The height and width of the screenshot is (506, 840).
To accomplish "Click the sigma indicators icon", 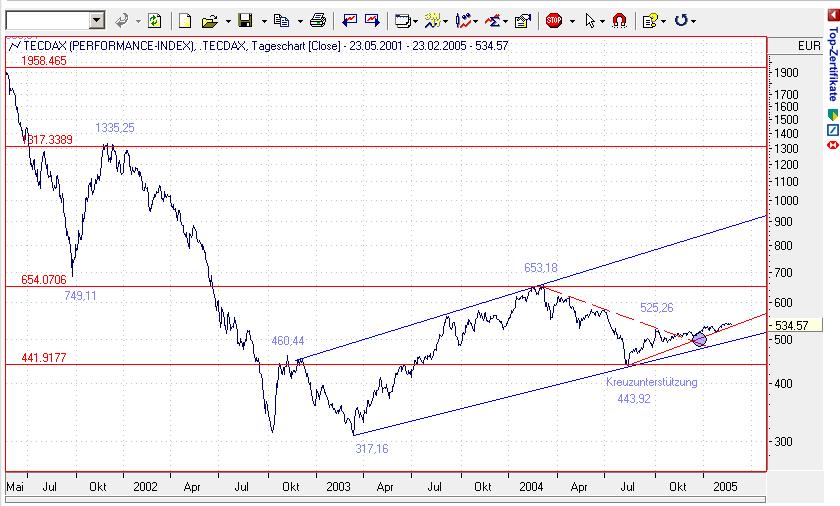I will pyautogui.click(x=492, y=21).
